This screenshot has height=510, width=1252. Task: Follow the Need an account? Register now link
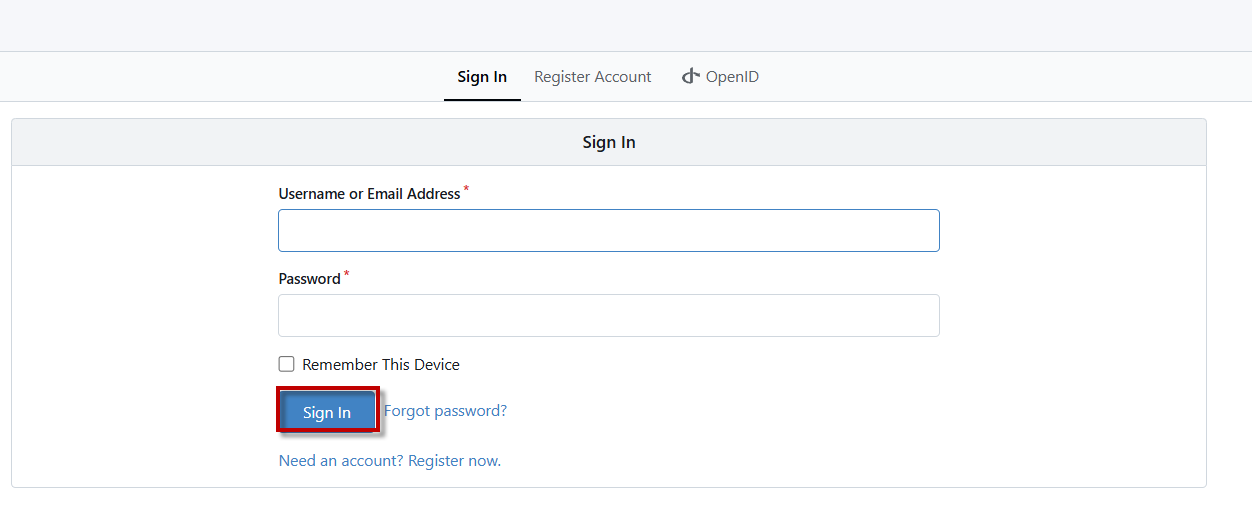coord(389,461)
